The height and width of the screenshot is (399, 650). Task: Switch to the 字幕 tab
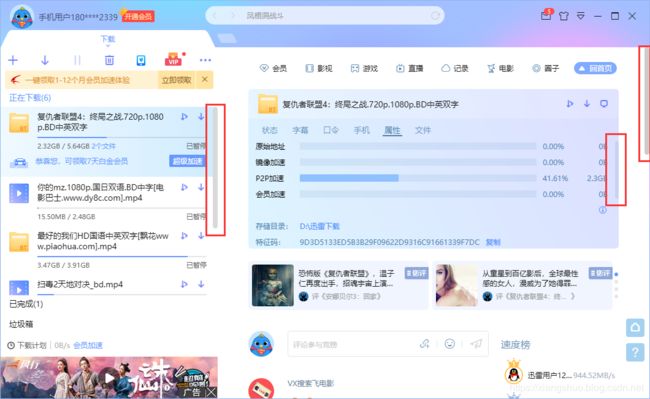pos(300,130)
